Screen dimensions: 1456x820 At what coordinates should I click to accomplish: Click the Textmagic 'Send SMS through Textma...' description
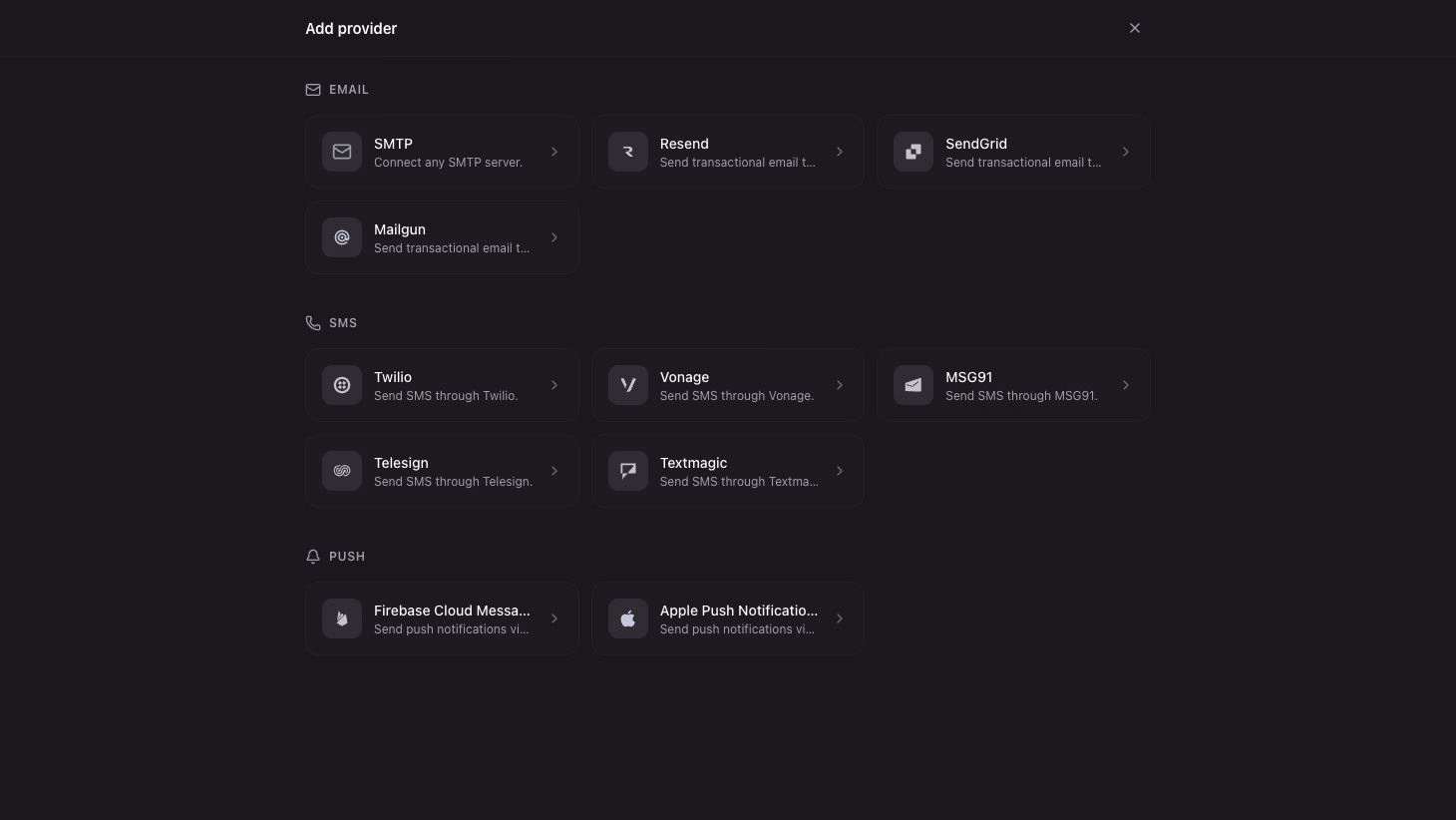click(739, 482)
